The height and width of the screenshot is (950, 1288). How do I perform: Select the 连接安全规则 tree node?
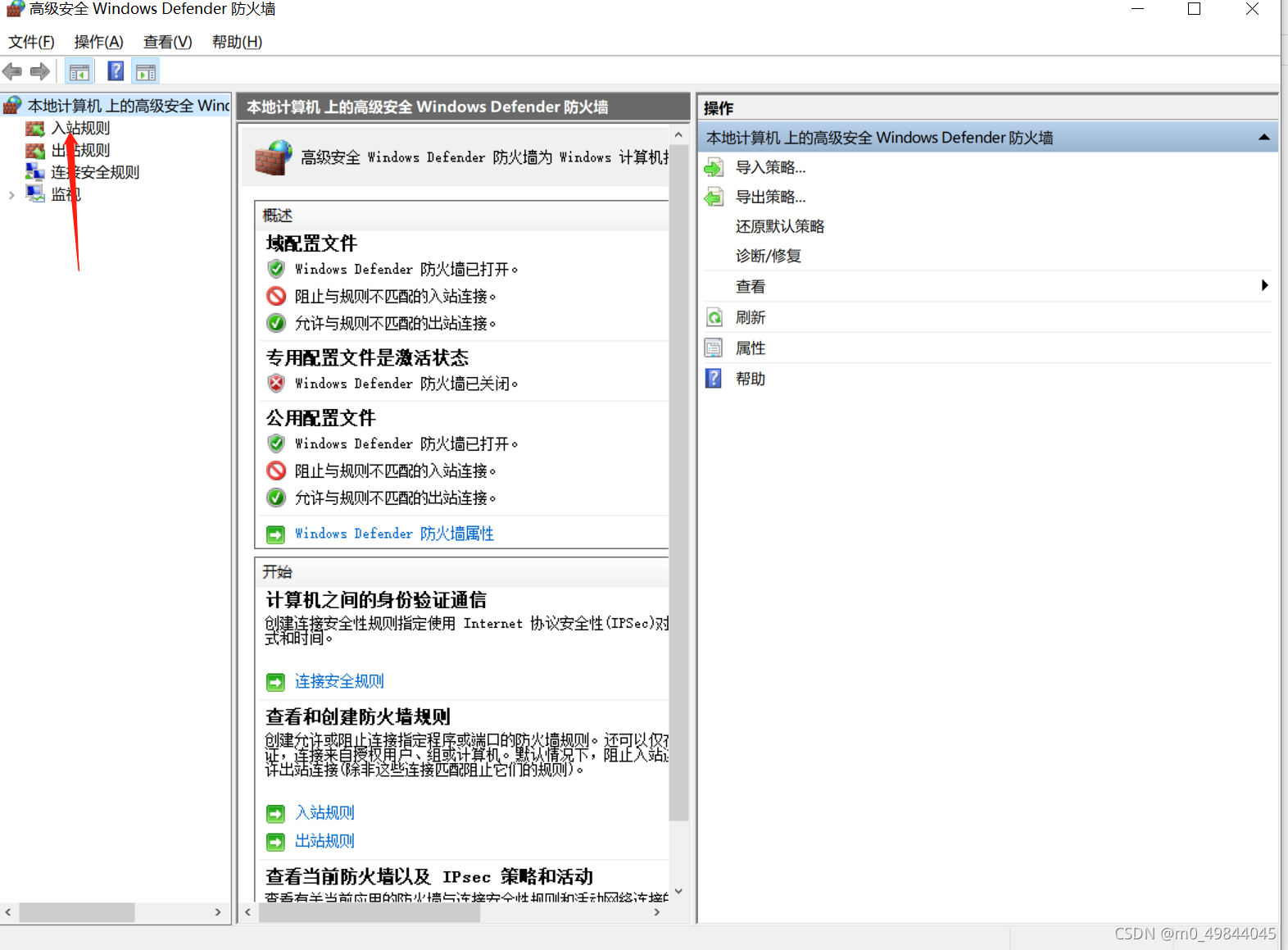click(95, 172)
